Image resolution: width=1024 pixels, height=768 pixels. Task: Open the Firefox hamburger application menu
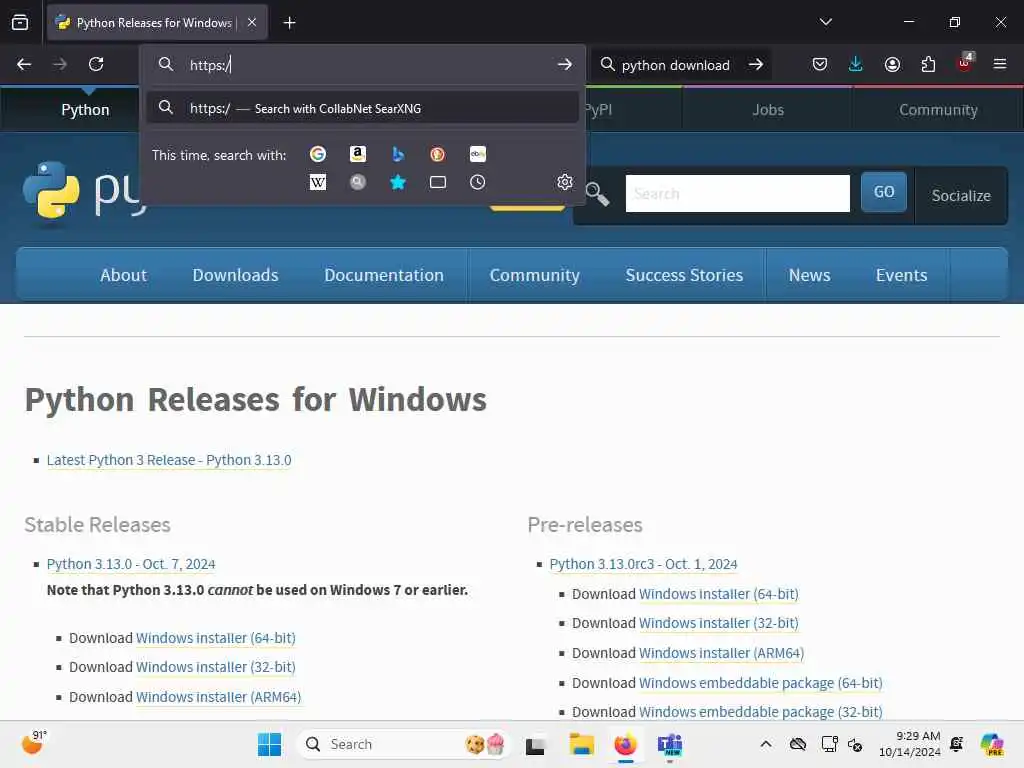pyautogui.click(x=1000, y=64)
